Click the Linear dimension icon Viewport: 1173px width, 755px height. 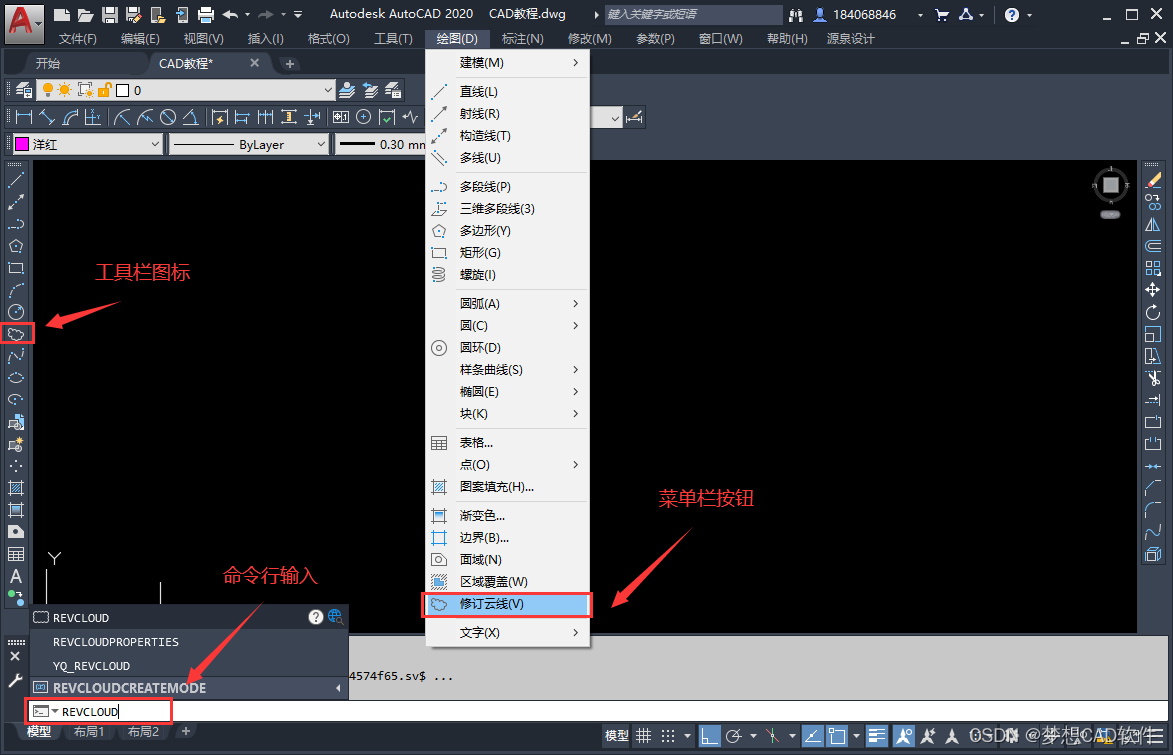(x=24, y=117)
